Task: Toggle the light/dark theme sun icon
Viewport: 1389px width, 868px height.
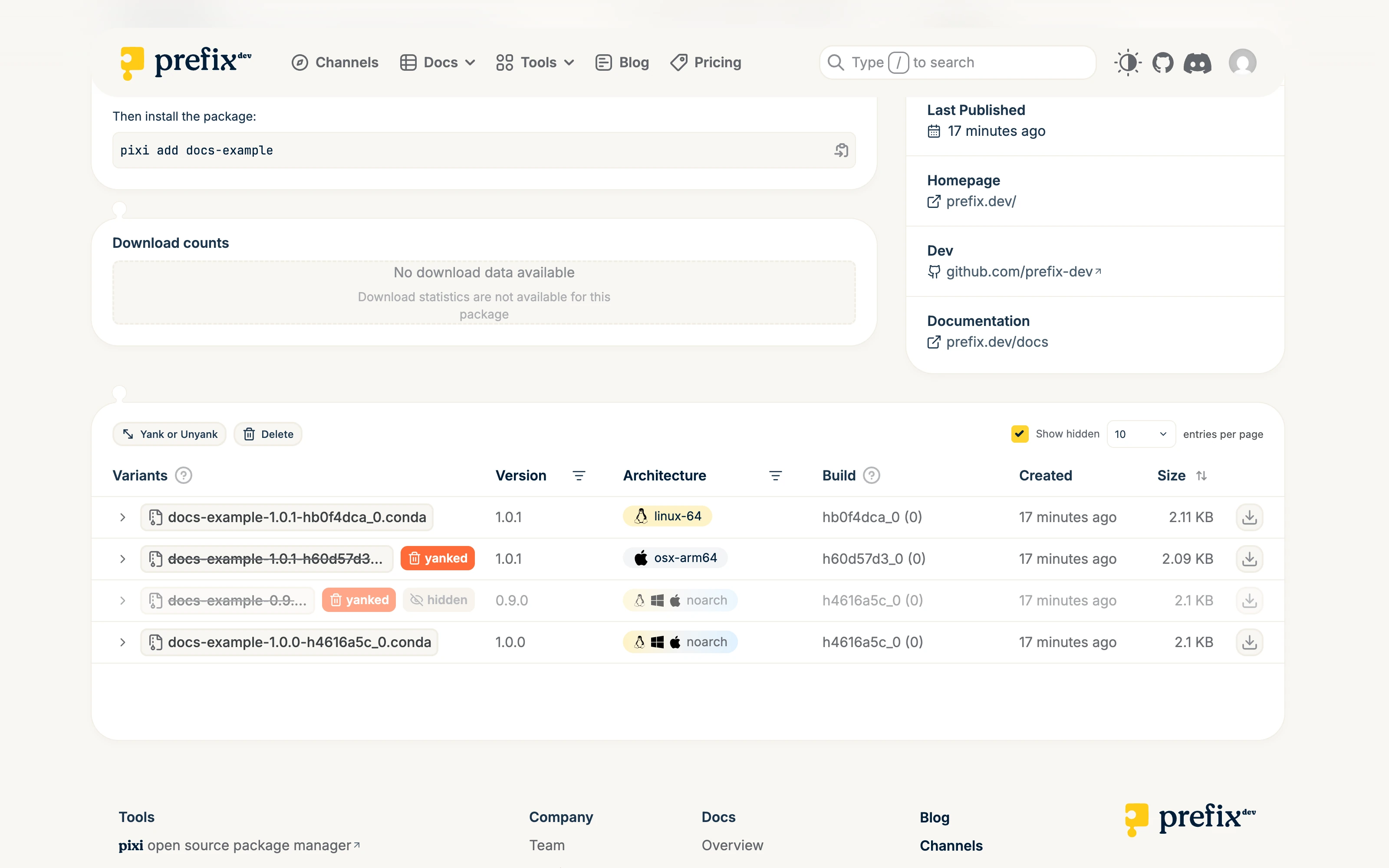Action: click(x=1128, y=62)
